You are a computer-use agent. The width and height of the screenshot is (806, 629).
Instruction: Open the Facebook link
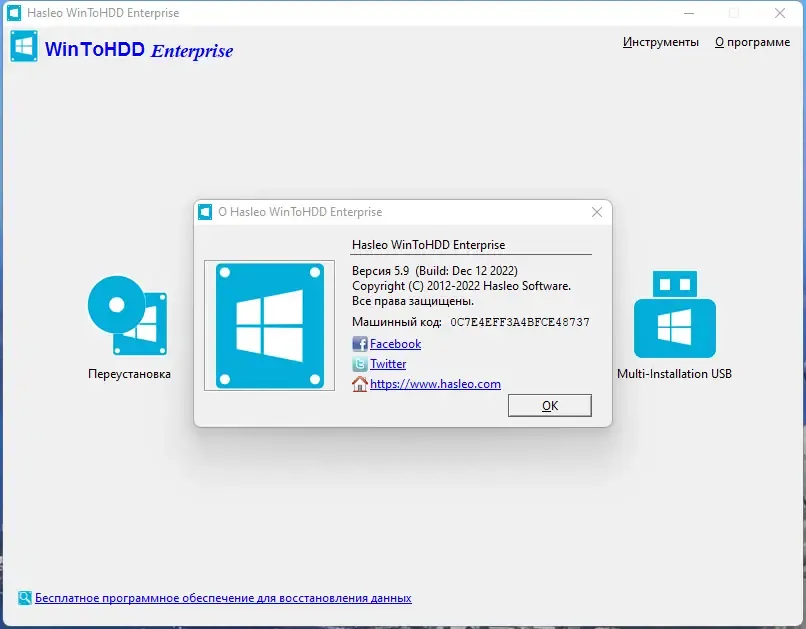pyautogui.click(x=395, y=344)
